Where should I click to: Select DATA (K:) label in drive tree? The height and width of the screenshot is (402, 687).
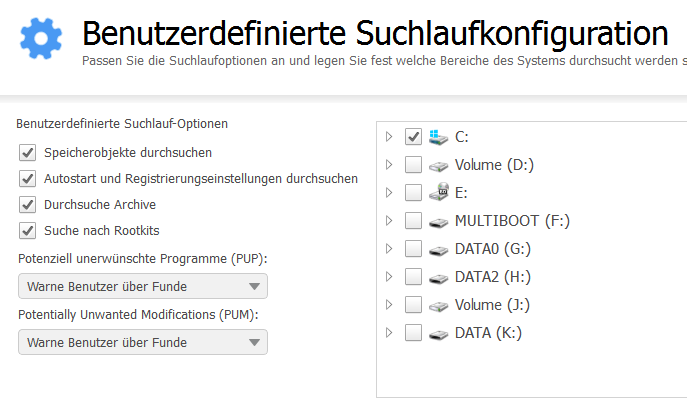click(488, 333)
